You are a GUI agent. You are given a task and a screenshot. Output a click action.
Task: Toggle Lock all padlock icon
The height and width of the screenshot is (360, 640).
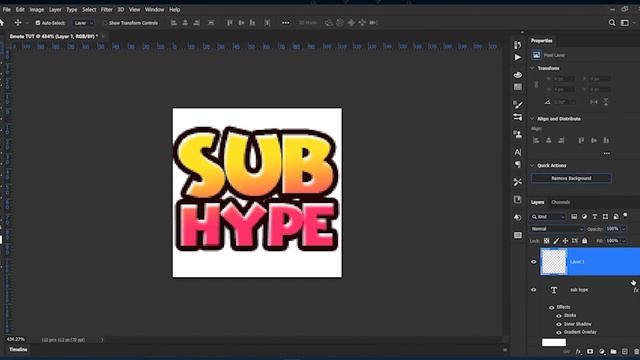pyautogui.click(x=584, y=241)
